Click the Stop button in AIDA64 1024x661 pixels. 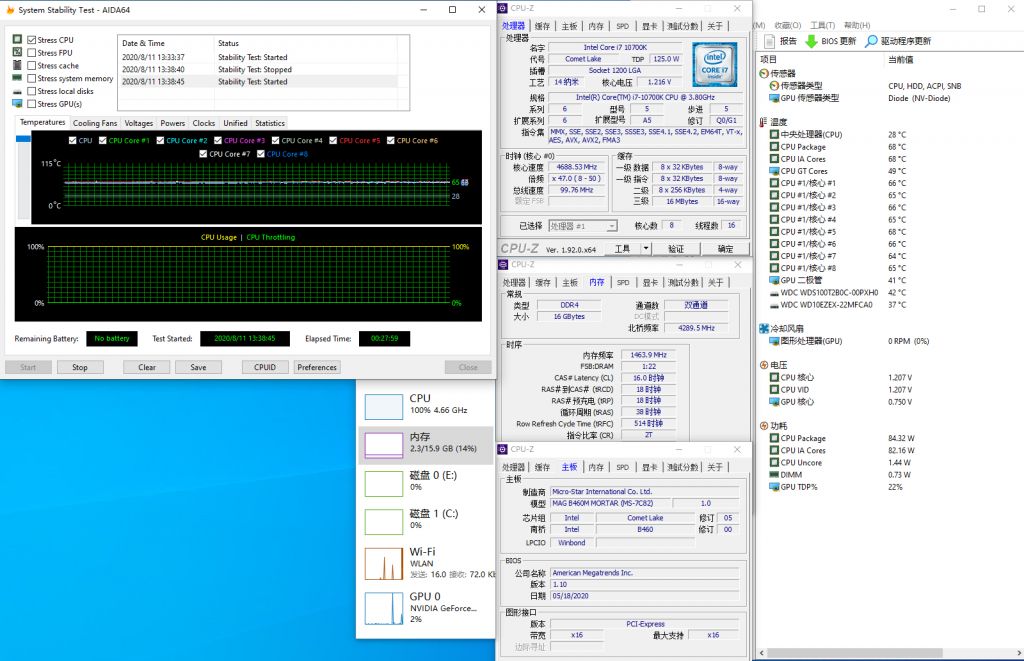(x=80, y=367)
